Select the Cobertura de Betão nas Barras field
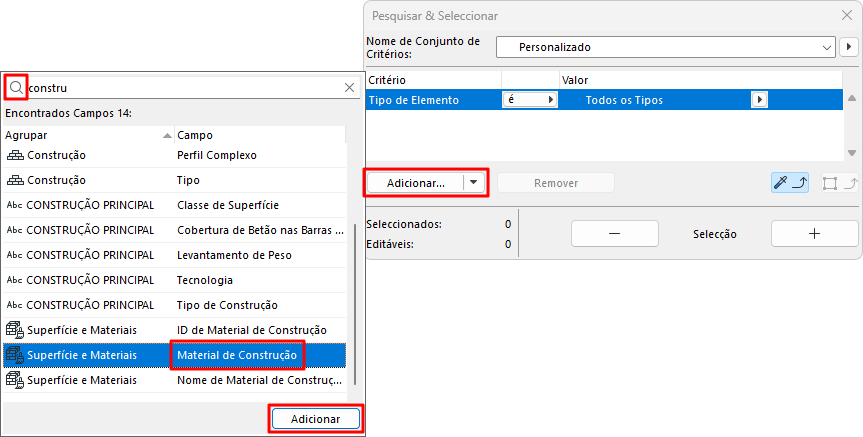Screen dimensions: 863x437 click(x=260, y=230)
